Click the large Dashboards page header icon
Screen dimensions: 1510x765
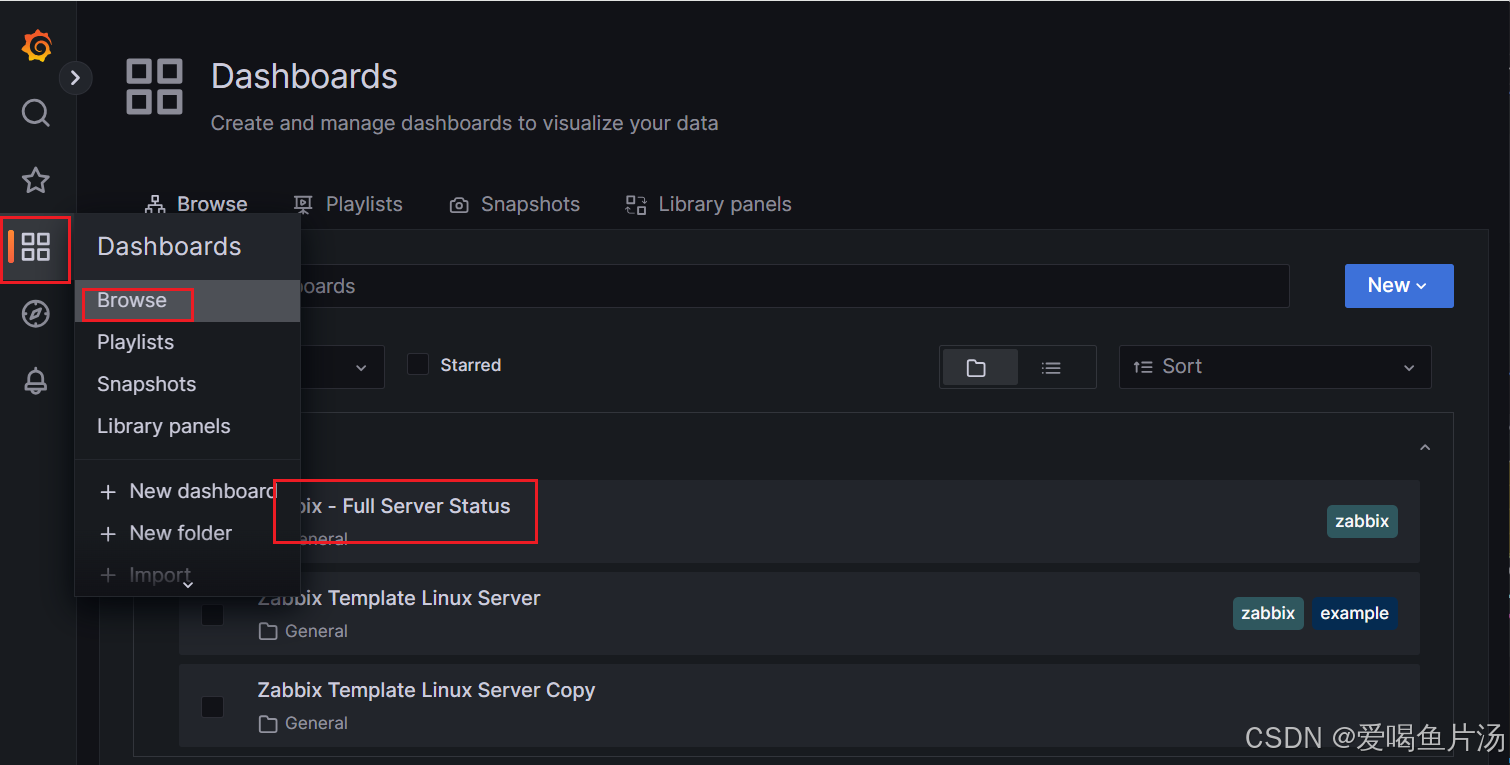tap(154, 86)
